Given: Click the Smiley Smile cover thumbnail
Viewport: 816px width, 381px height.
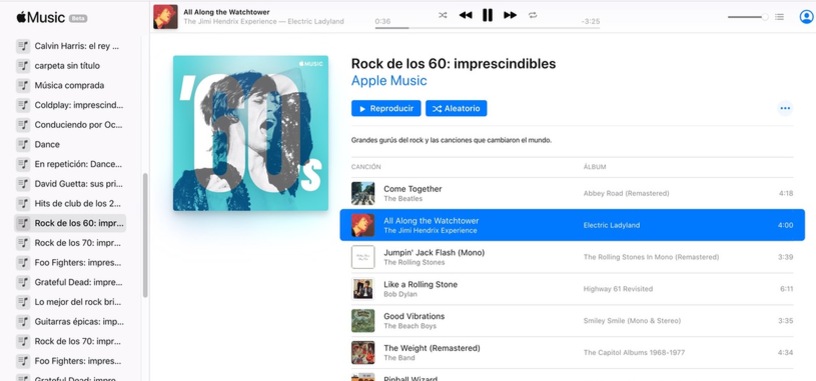Looking at the screenshot, I should (363, 320).
